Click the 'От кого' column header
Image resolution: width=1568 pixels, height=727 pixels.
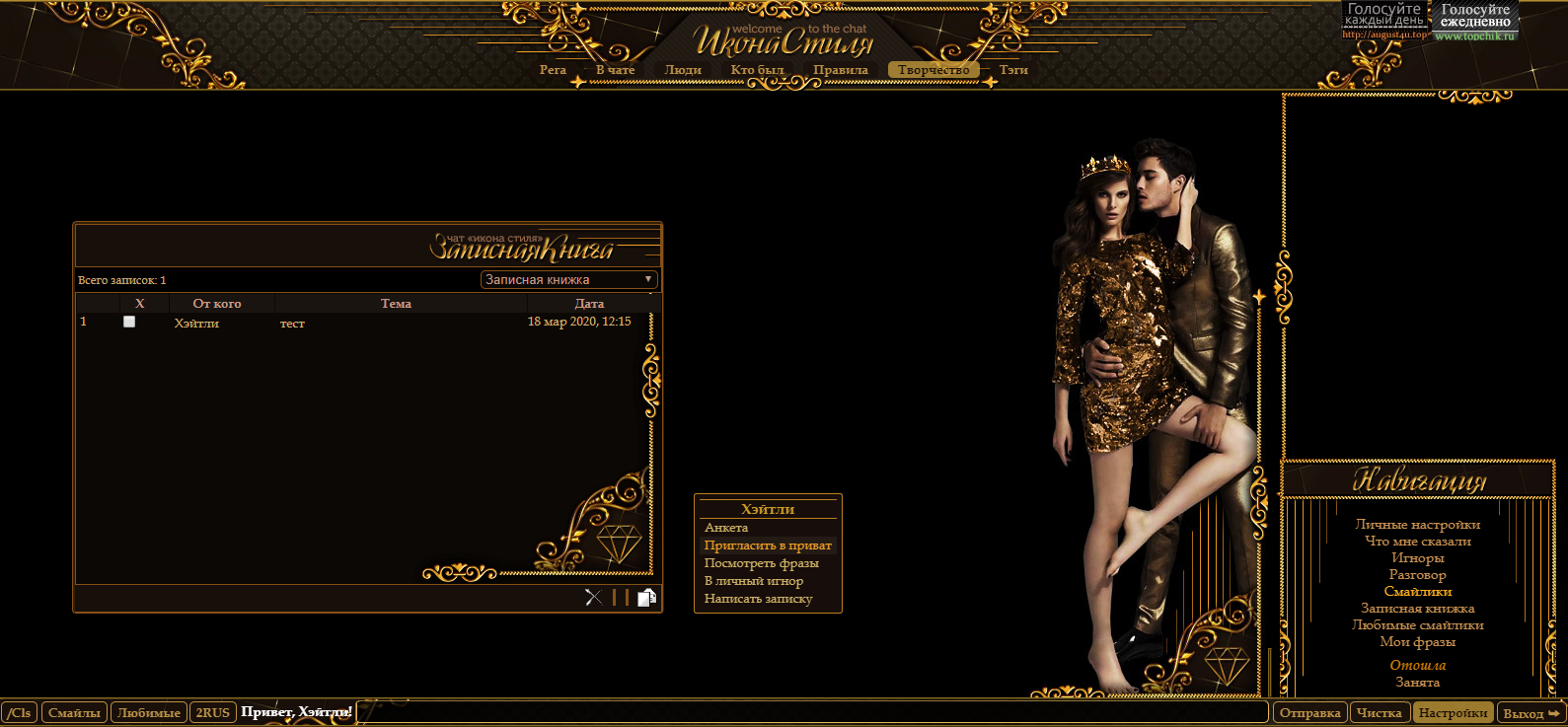click(217, 304)
